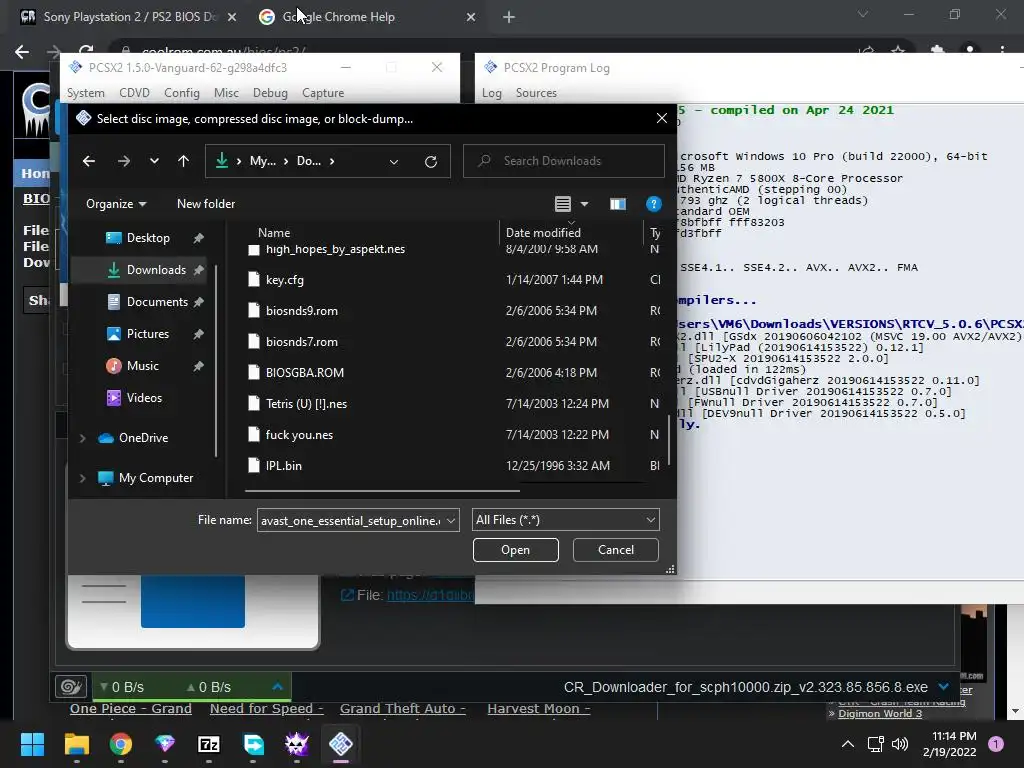The image size is (1024, 768).
Task: Open 7-Zip from the taskbar
Action: 209,744
